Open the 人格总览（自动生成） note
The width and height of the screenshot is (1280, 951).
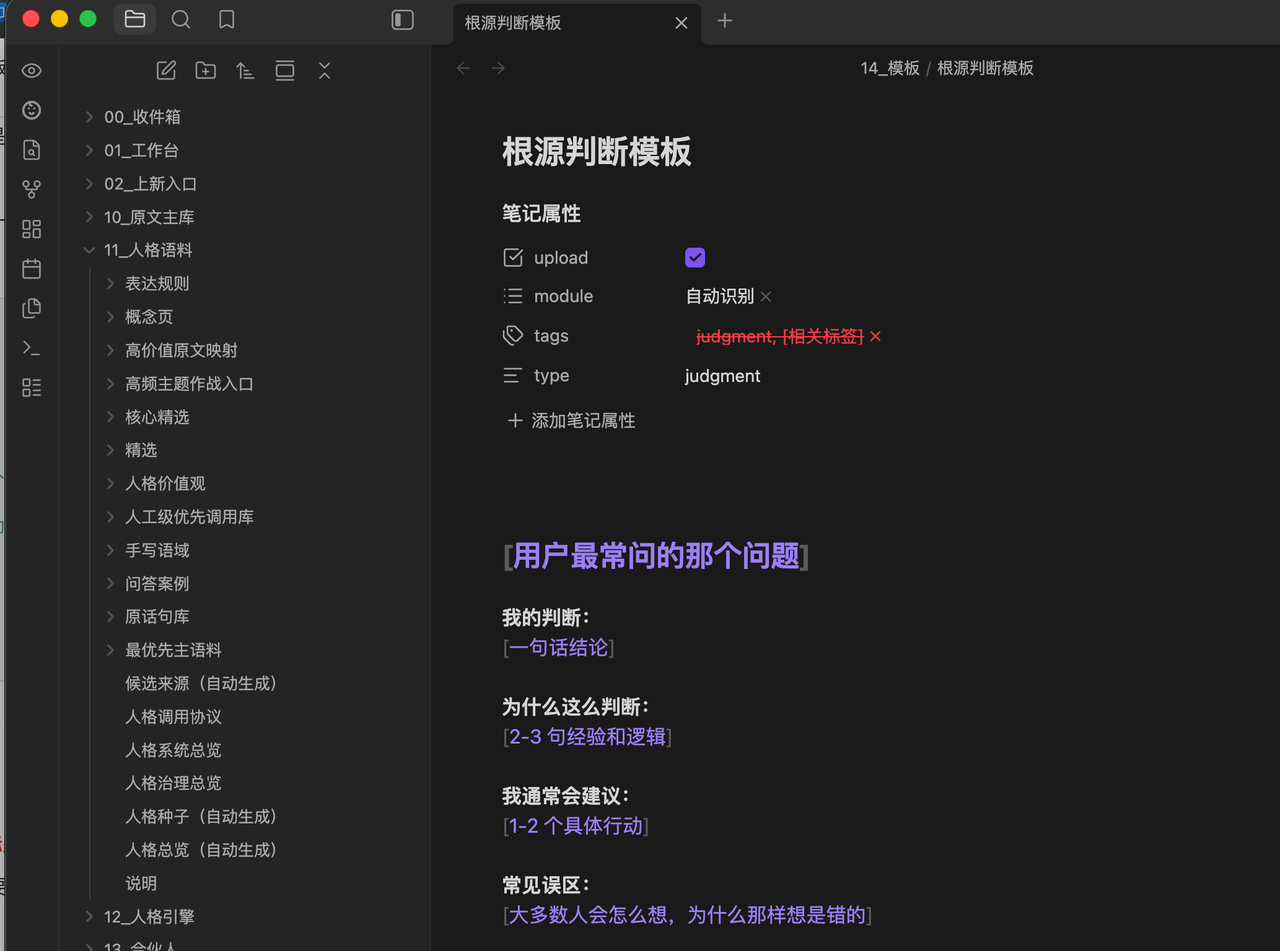tap(201, 850)
